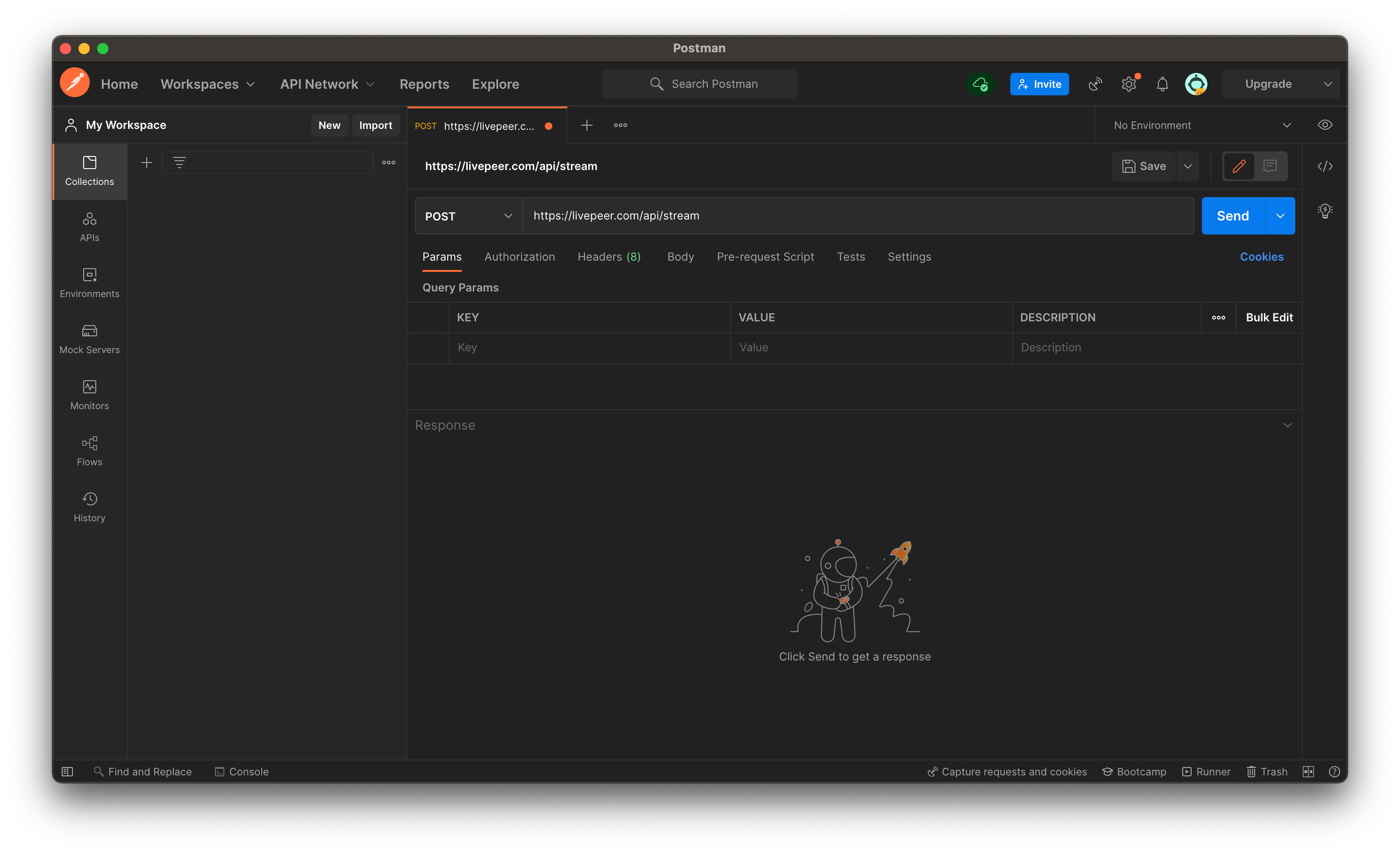Switch to the Authorization tab
Image resolution: width=1400 pixels, height=852 pixels.
point(519,257)
